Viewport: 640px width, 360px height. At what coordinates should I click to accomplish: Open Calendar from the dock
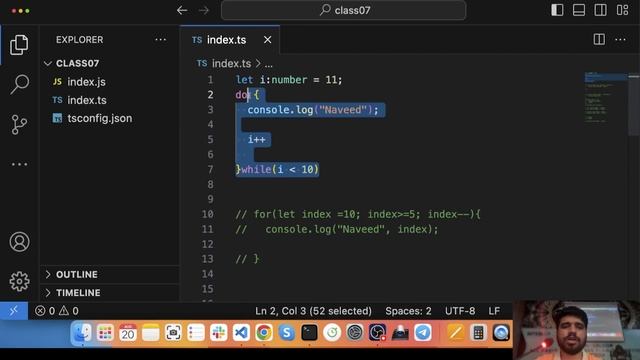tap(128, 333)
